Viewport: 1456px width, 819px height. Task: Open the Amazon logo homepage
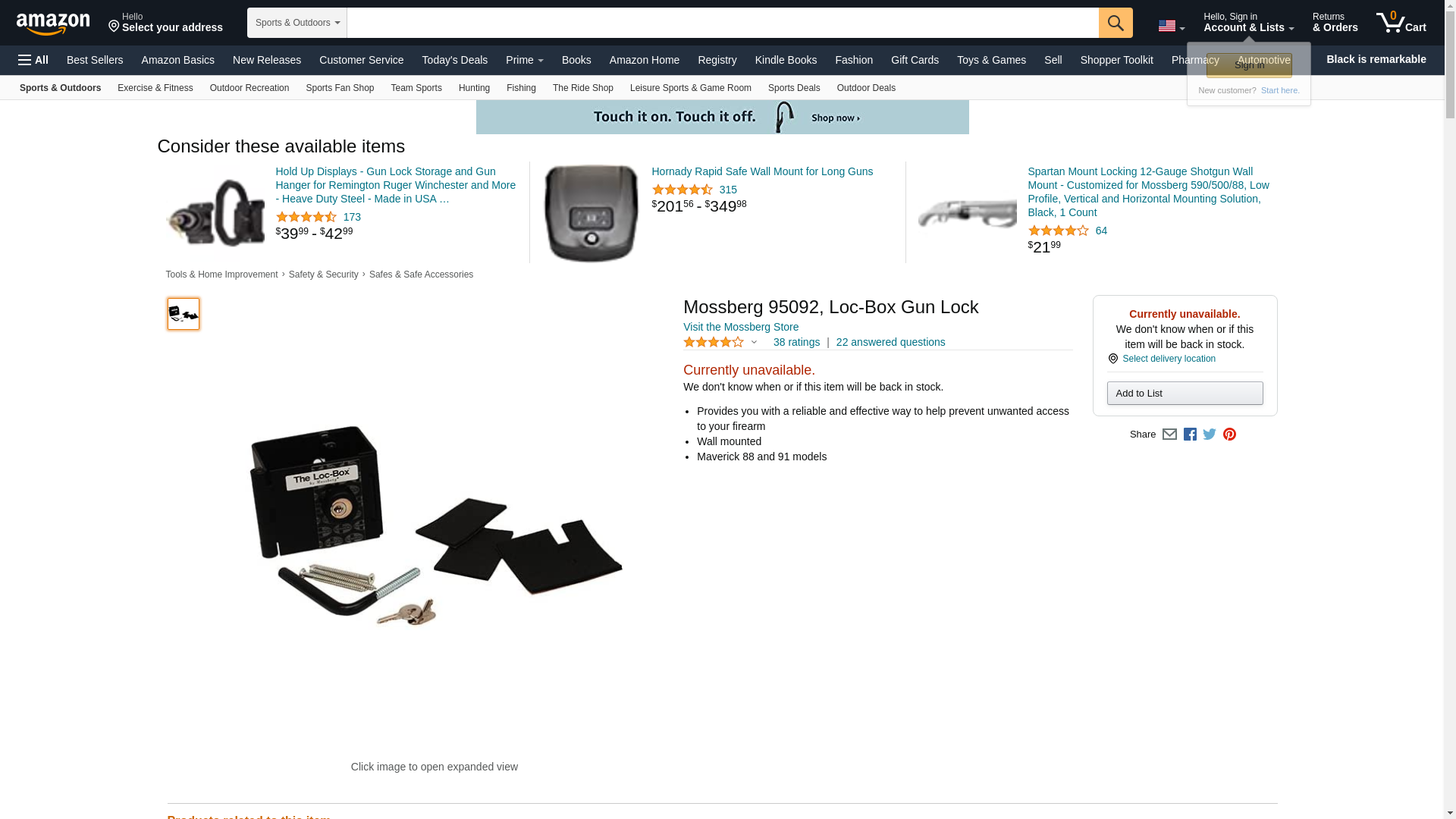(53, 24)
